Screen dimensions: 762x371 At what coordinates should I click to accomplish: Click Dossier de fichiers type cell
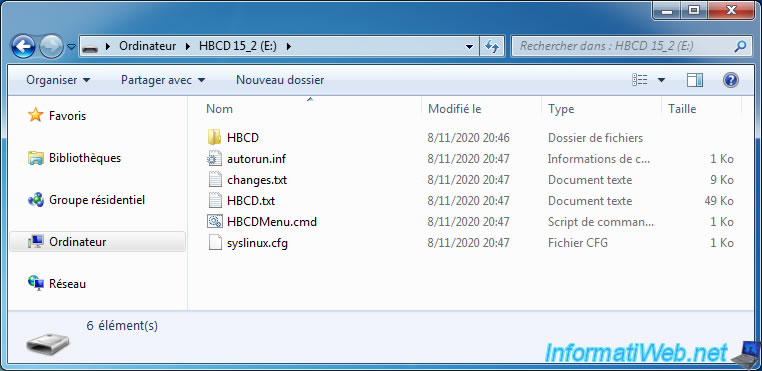pos(595,138)
